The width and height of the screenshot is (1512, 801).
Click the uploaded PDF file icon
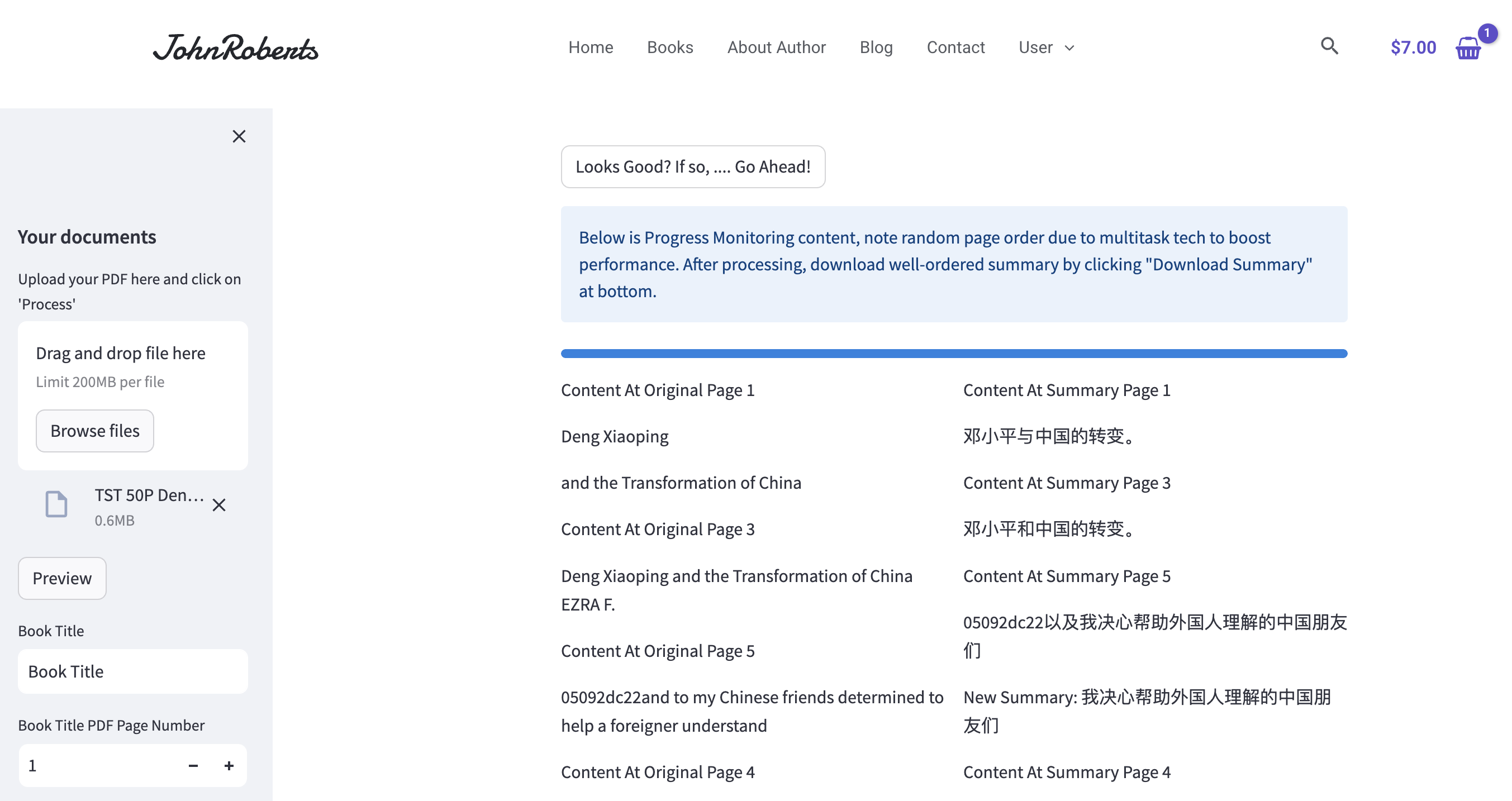(x=56, y=504)
